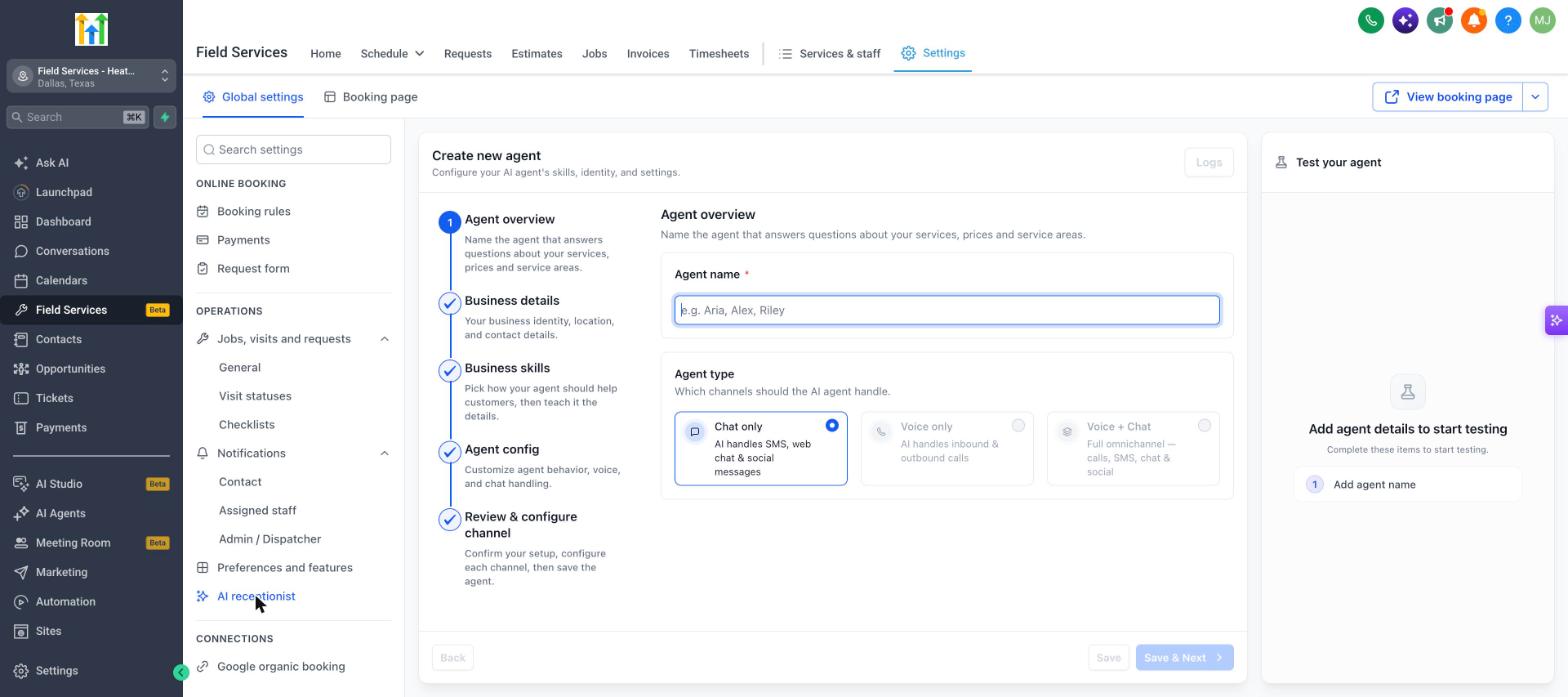Click the purple floating AI side widget
1568x697 pixels.
[1556, 321]
